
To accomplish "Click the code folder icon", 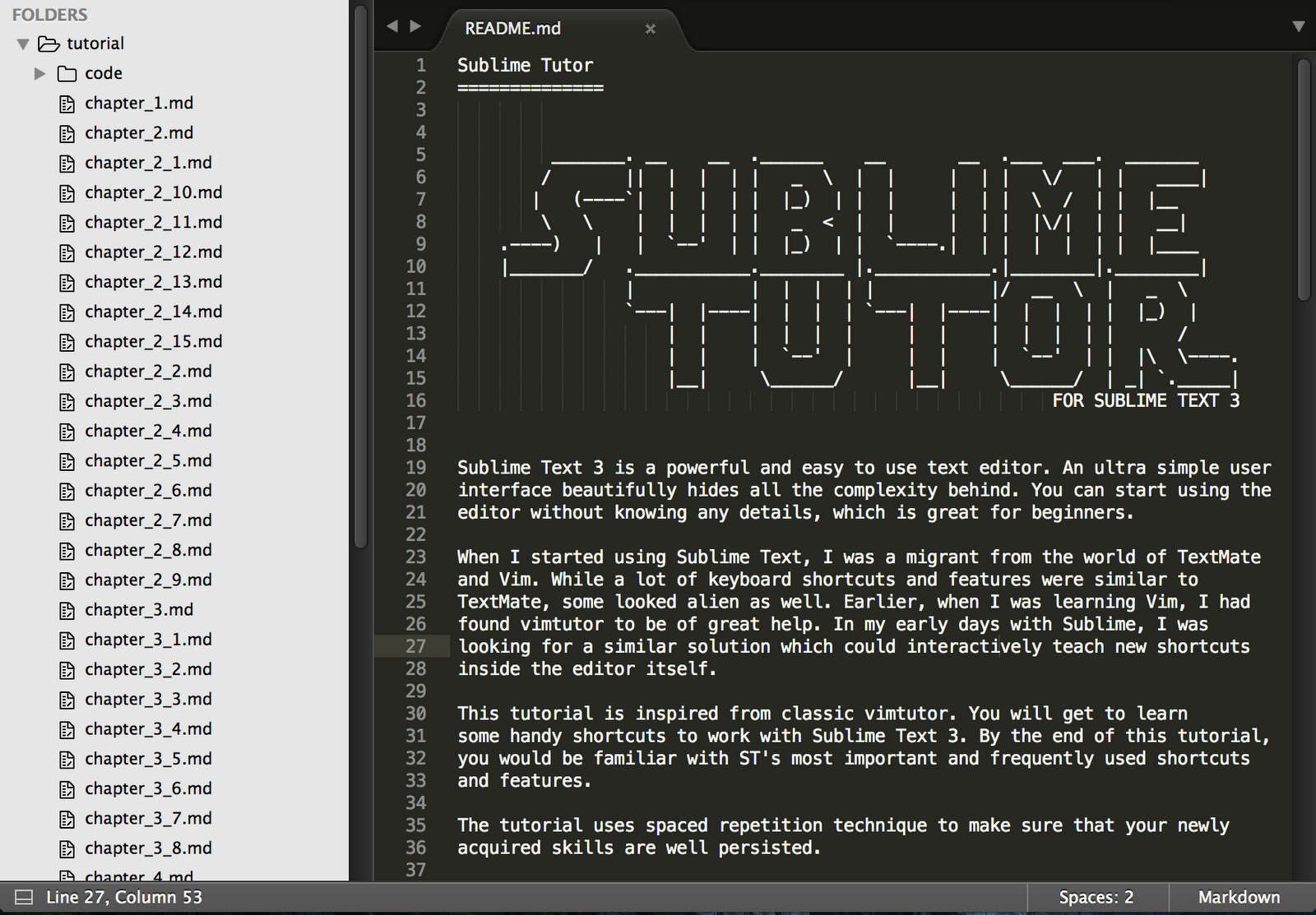I will point(67,73).
